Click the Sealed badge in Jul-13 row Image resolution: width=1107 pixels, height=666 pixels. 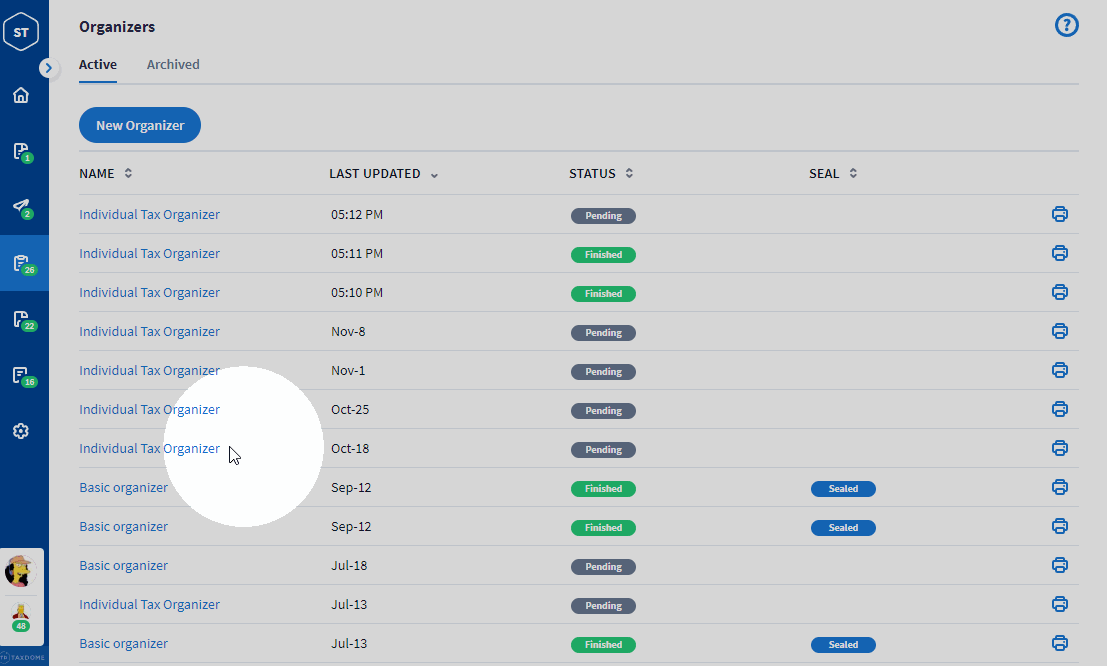coord(843,645)
